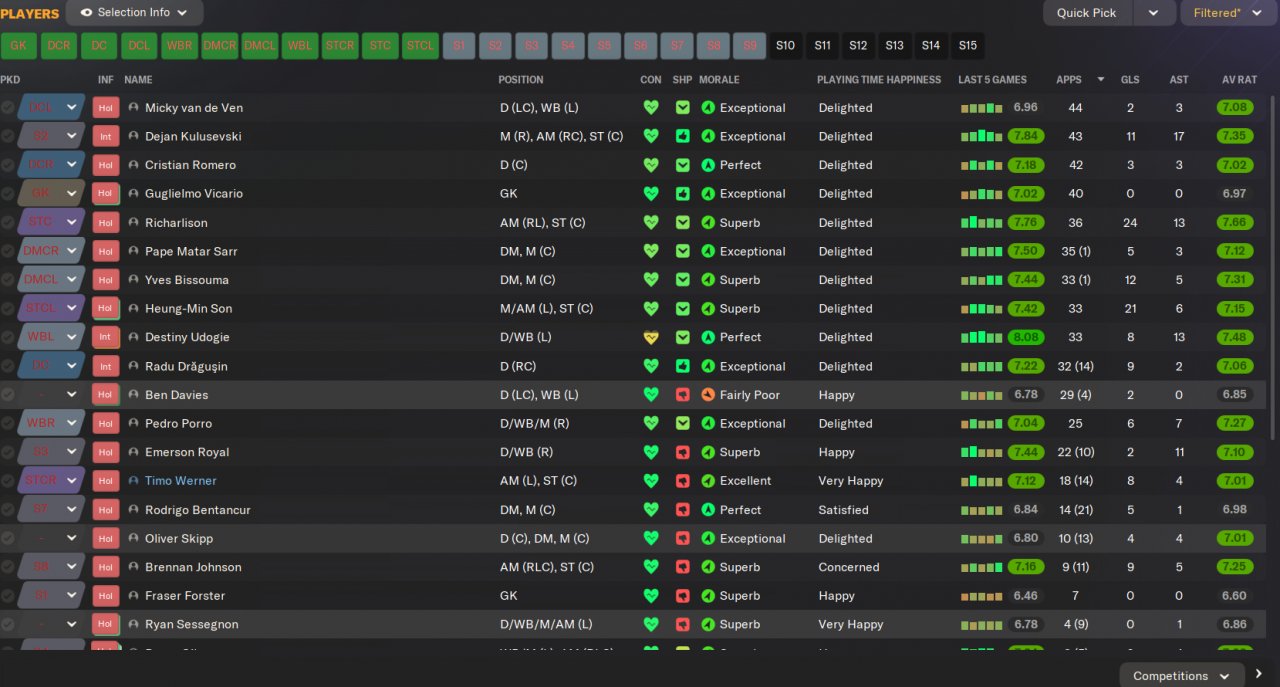The width and height of the screenshot is (1280, 687).
Task: Click orange morale icon for Ben Davies
Action: [x=708, y=395]
